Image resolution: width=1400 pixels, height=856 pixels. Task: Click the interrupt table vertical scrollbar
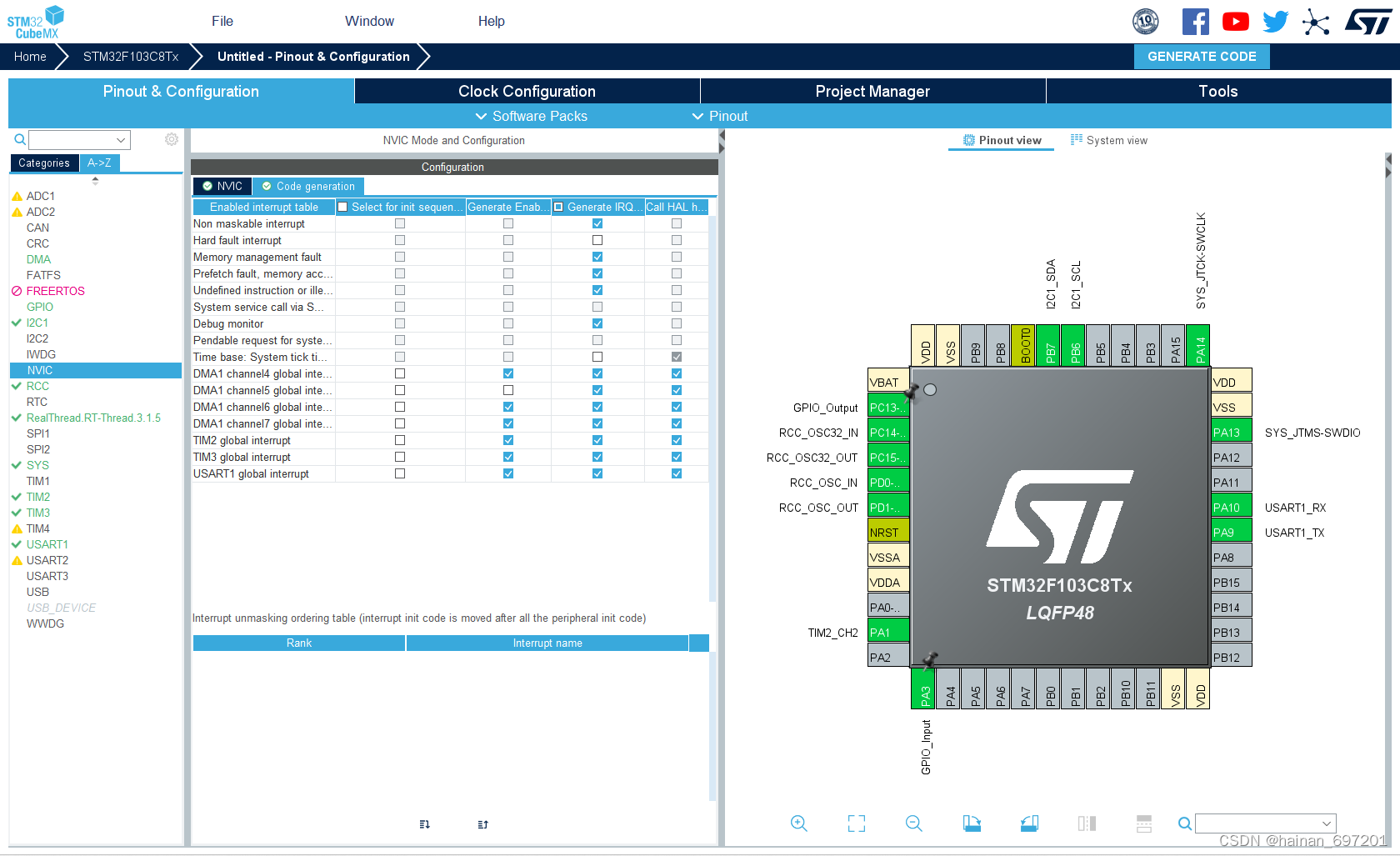pos(712,408)
